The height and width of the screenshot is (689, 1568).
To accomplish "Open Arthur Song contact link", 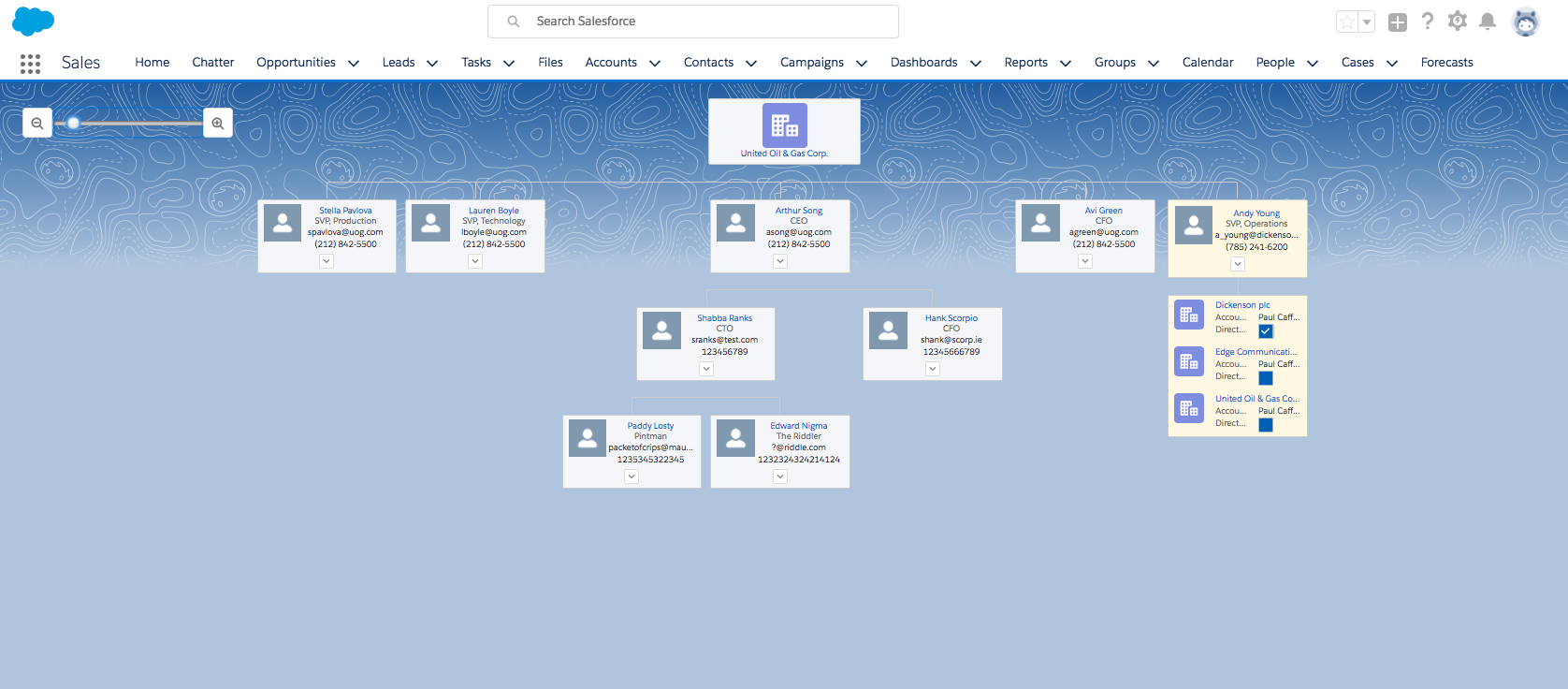I will [799, 211].
